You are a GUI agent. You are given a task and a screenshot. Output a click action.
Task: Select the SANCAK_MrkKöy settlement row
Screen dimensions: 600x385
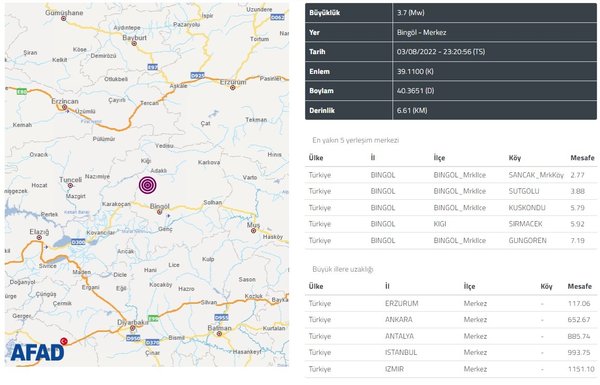coord(451,175)
